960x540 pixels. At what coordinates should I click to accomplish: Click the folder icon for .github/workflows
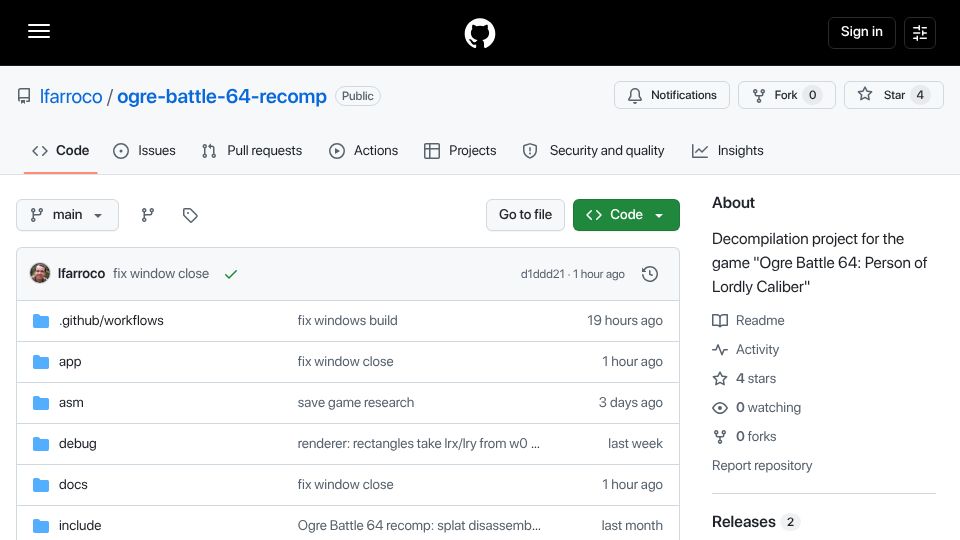click(41, 321)
